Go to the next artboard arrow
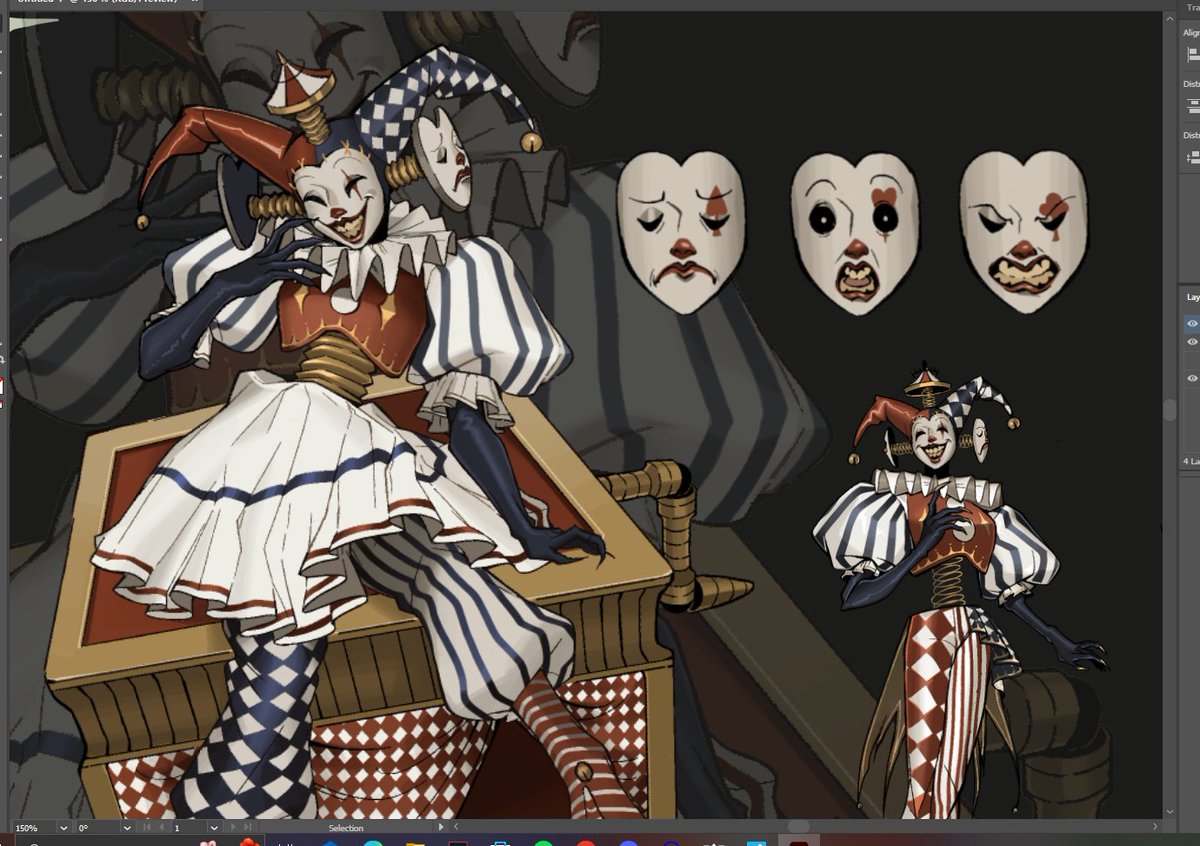The image size is (1200, 846). 234,828
